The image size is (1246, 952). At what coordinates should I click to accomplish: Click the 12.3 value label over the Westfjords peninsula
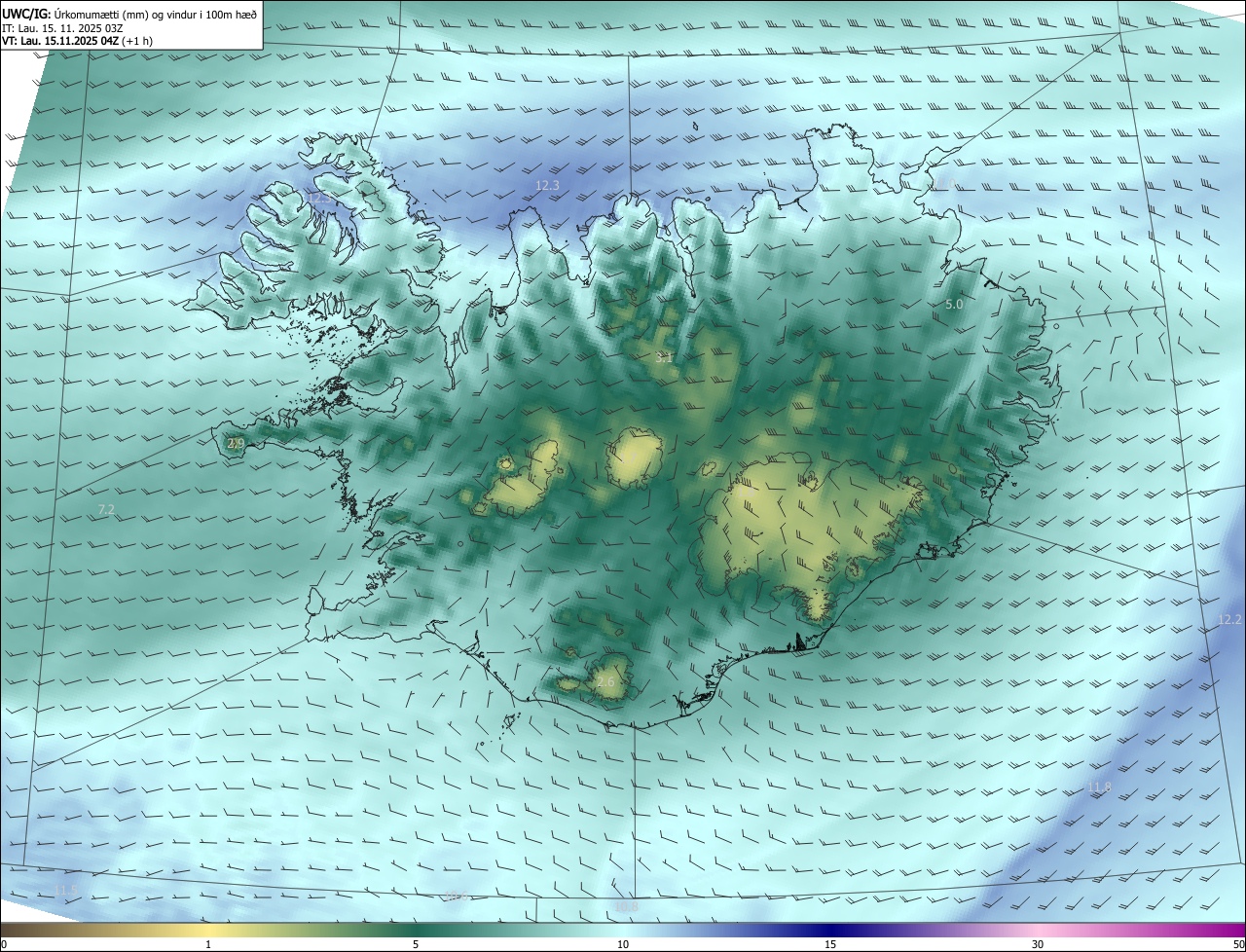click(x=319, y=198)
